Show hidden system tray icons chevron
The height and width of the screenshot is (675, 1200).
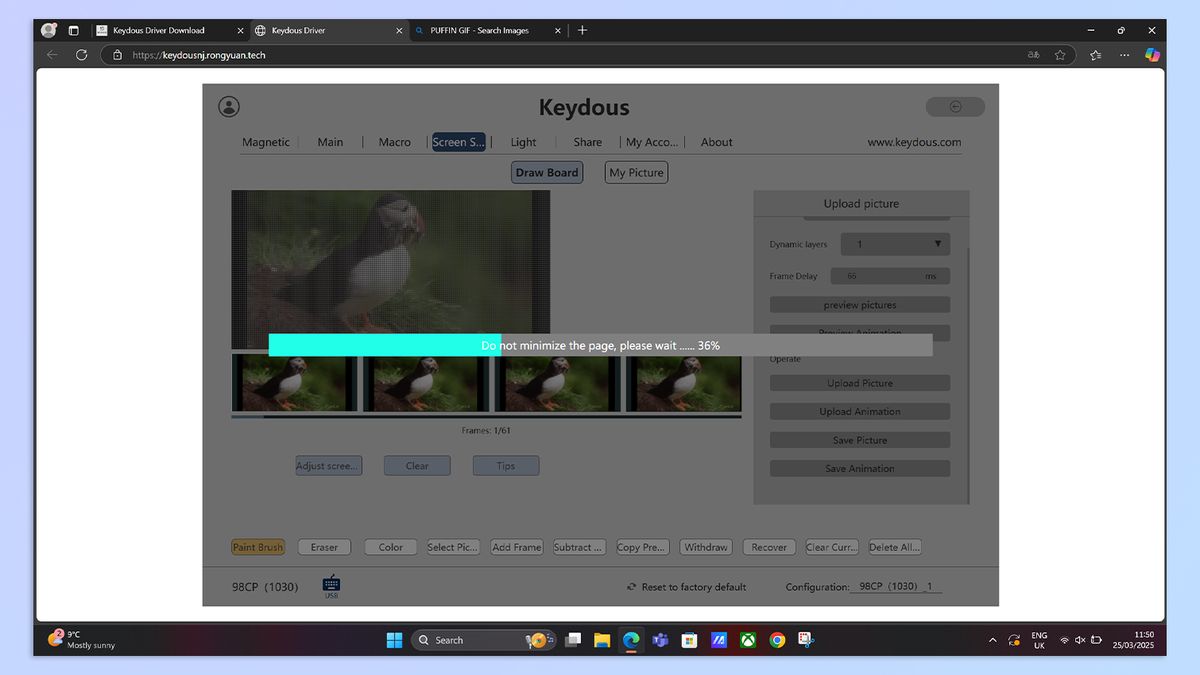(992, 640)
